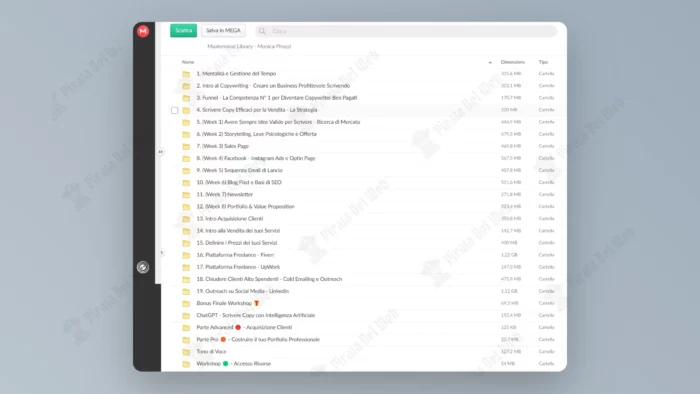Toggle the sort direction arrow in header
The height and width of the screenshot is (394, 700).
(x=490, y=62)
